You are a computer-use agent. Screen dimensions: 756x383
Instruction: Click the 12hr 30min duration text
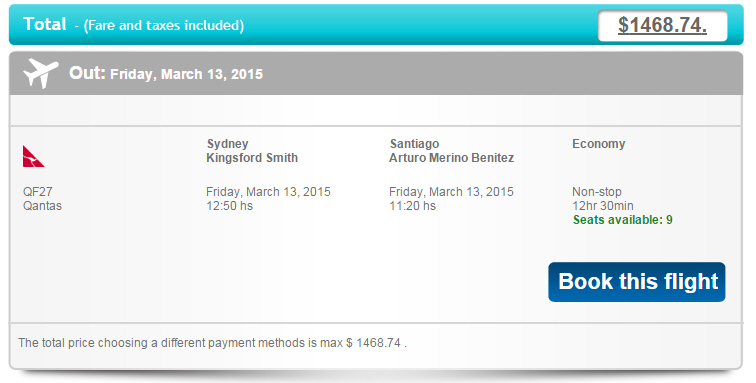603,206
